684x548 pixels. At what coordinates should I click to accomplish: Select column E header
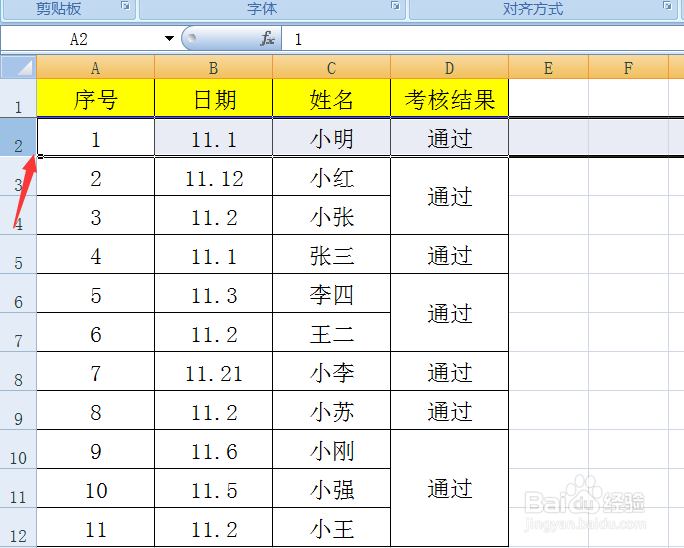tap(548, 68)
